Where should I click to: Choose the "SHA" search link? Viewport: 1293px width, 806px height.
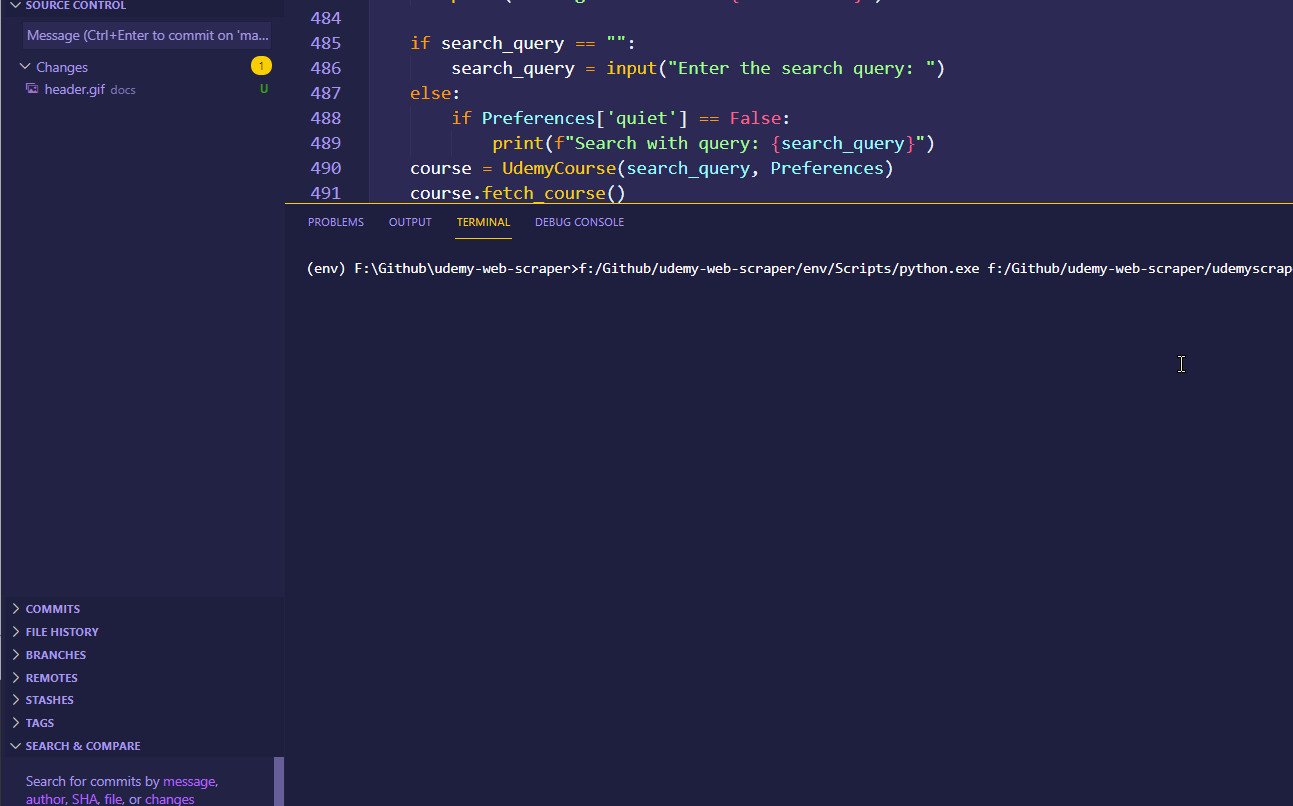[x=84, y=799]
